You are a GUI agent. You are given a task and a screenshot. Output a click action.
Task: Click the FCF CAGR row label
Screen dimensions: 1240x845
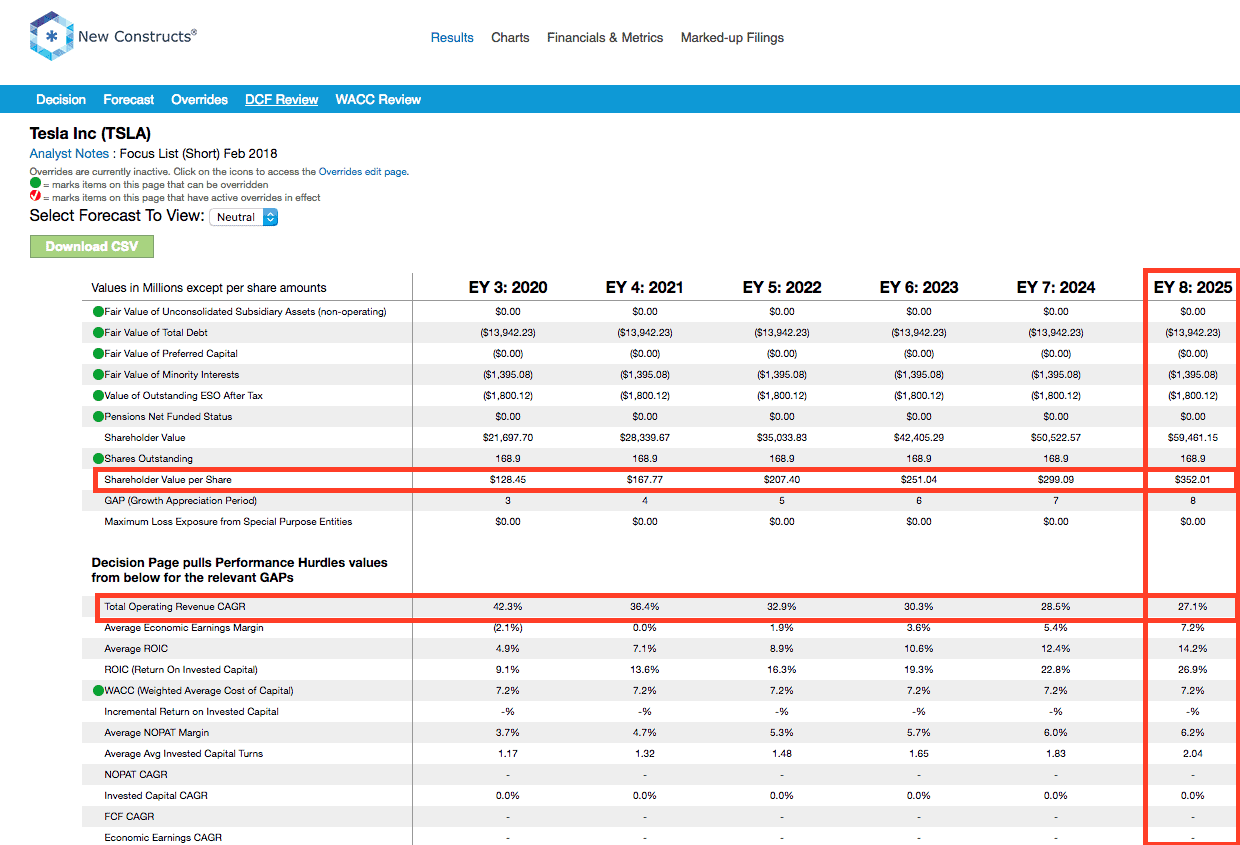tap(129, 816)
